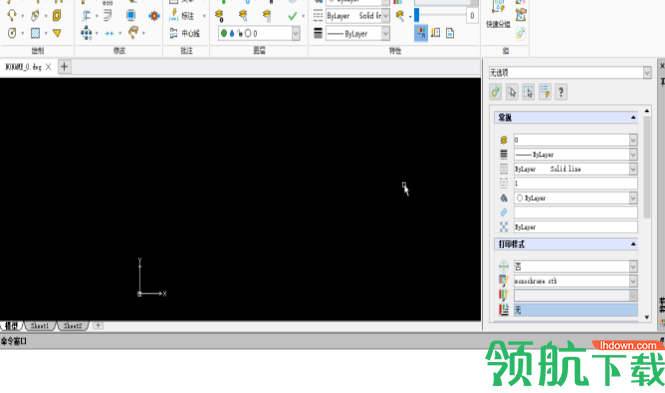This screenshot has height=393, width=665.
Task: Close the properties side panel
Action: click(662, 66)
